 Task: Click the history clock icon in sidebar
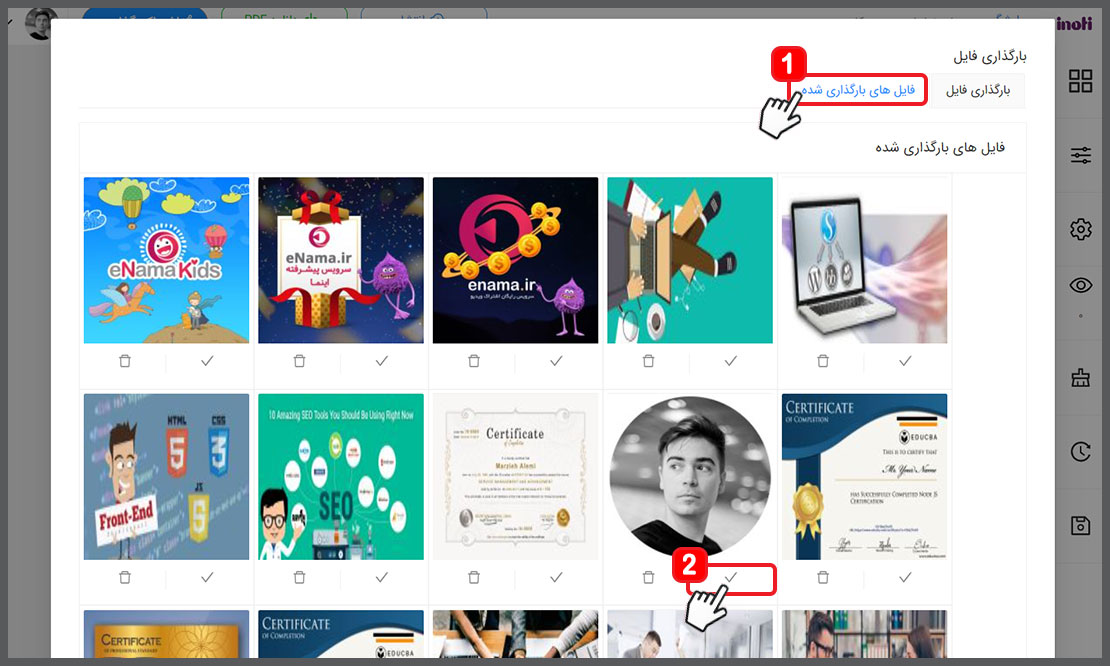tap(1080, 452)
